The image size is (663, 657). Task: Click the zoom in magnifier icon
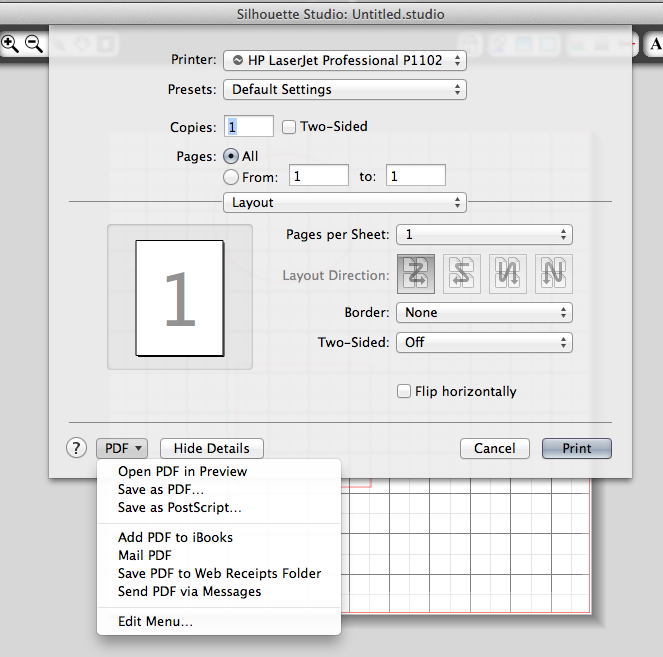tap(10, 44)
